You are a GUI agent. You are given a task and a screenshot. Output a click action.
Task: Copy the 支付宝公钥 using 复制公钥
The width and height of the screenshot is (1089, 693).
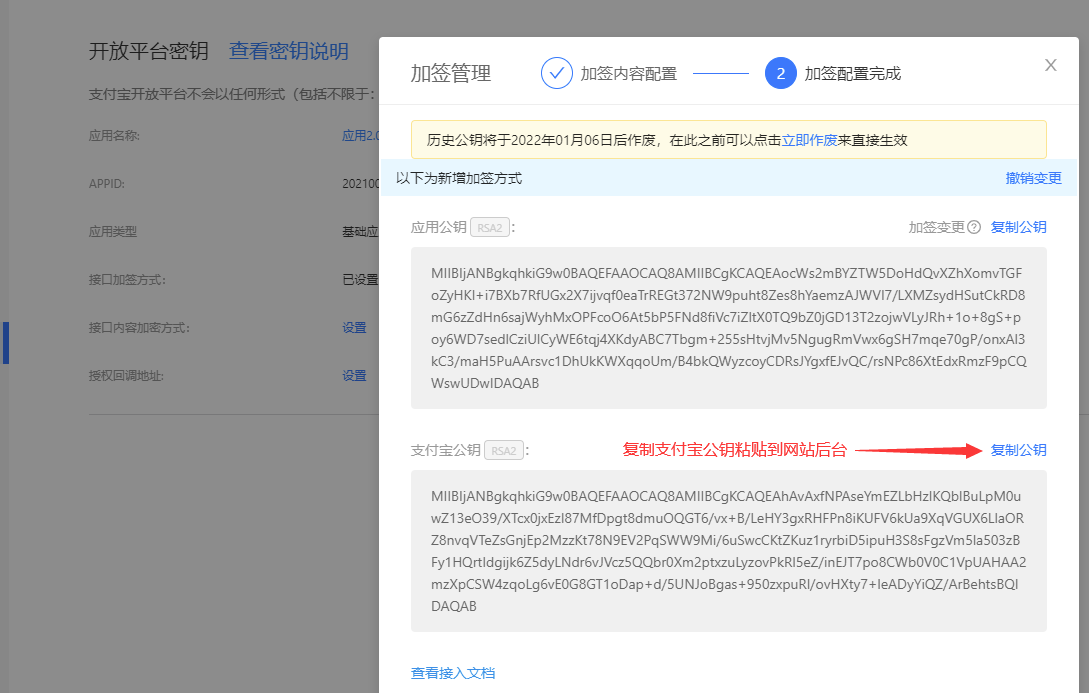[1018, 450]
